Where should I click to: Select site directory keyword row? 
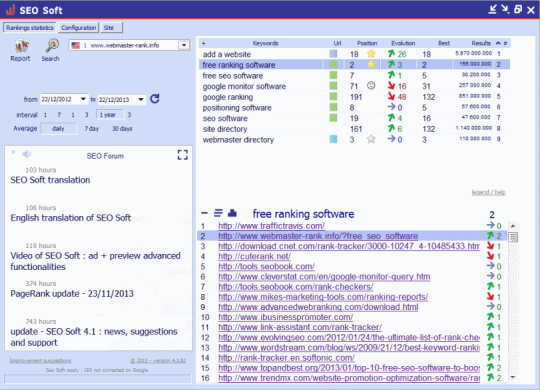354,129
